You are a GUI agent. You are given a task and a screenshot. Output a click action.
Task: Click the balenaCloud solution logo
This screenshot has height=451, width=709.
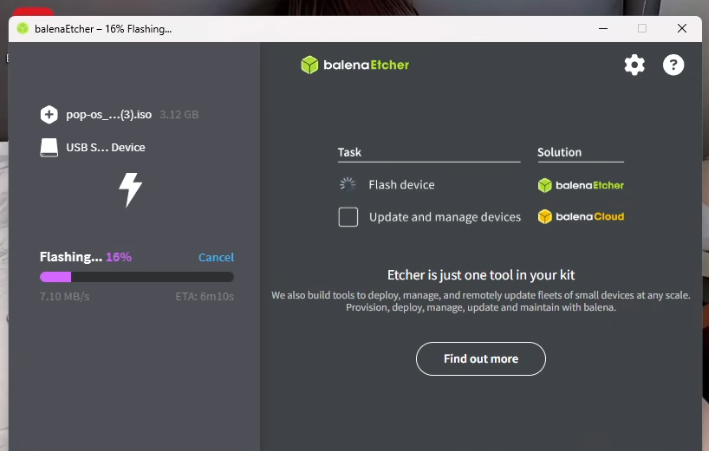point(580,217)
